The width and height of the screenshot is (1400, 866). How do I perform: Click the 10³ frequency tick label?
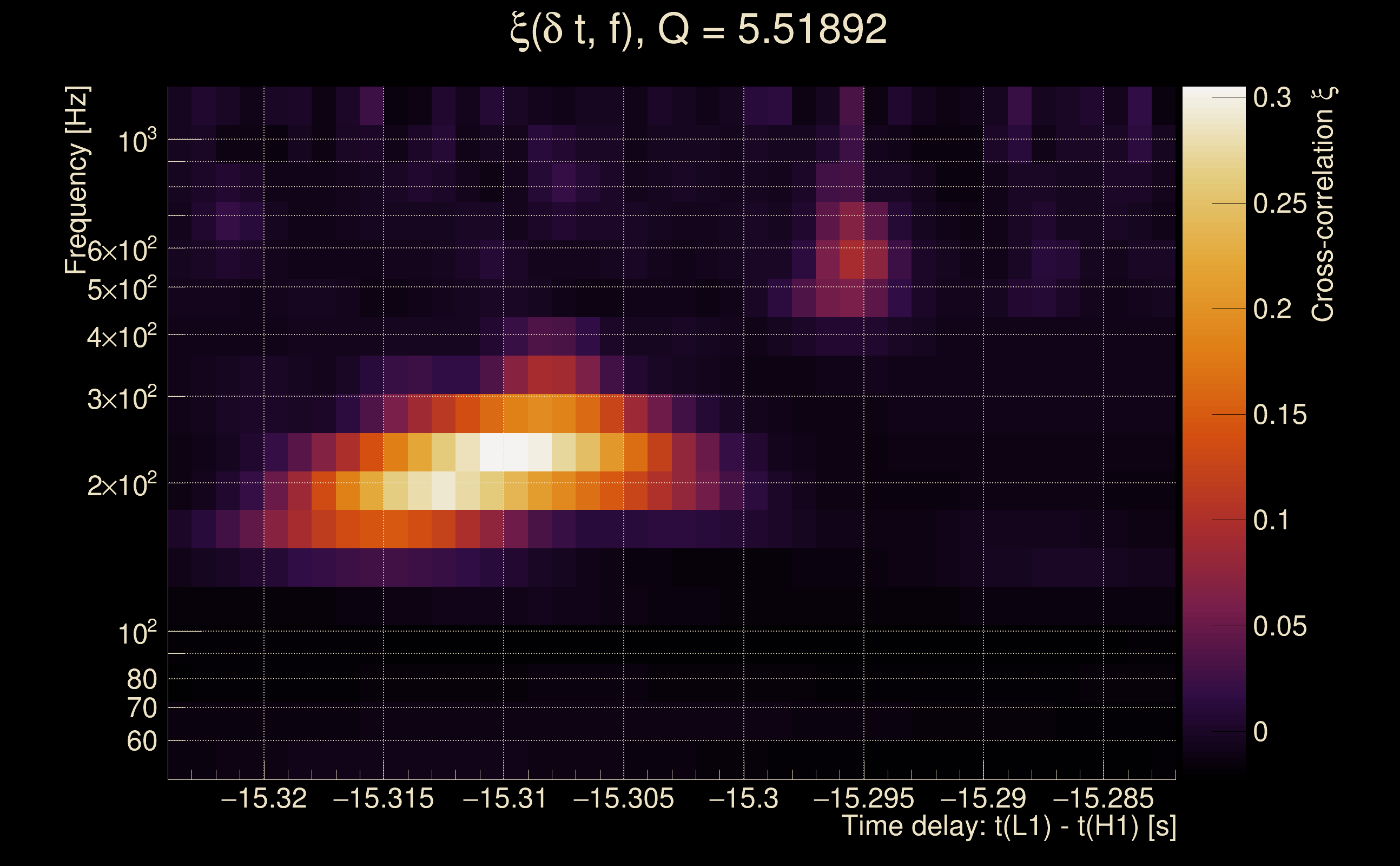(137, 141)
